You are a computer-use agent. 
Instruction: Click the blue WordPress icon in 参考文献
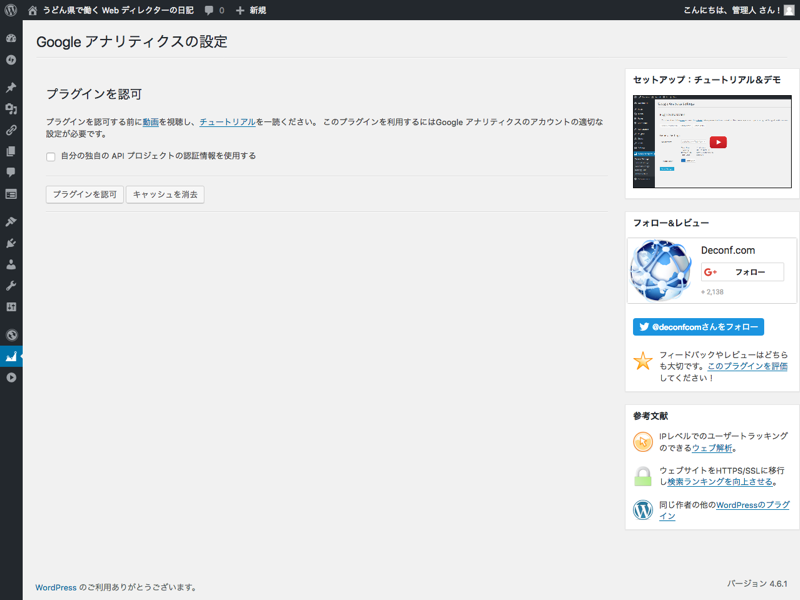[x=643, y=510]
